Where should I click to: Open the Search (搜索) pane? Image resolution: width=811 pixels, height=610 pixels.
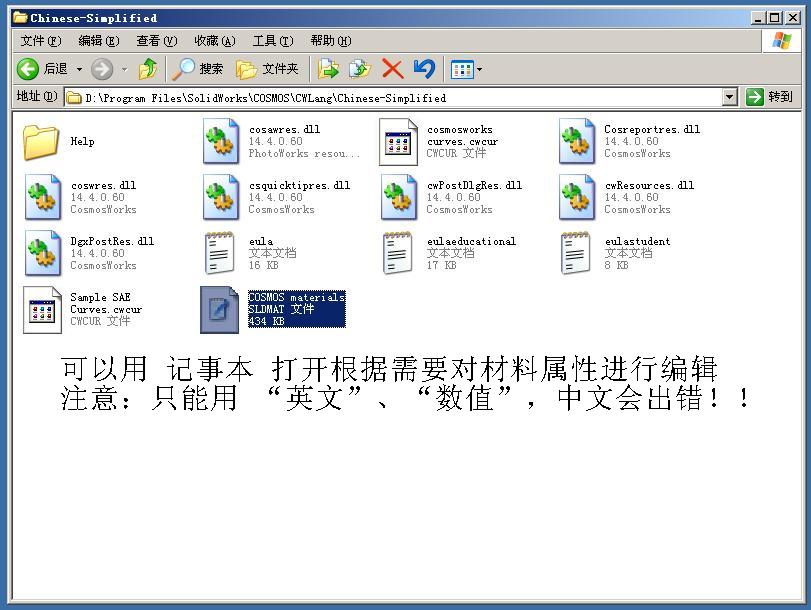click(198, 69)
